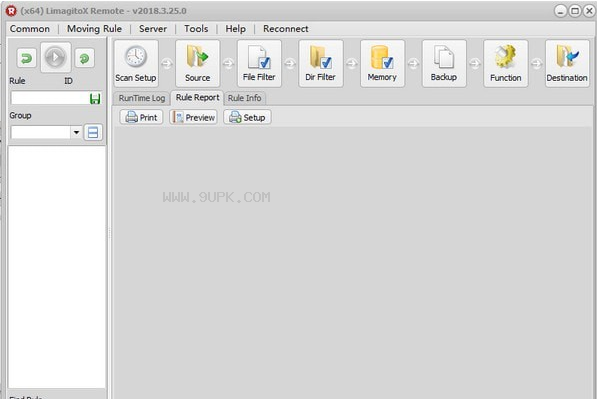Switch to the RunTime Log tab
597x399 pixels.
[142, 98]
